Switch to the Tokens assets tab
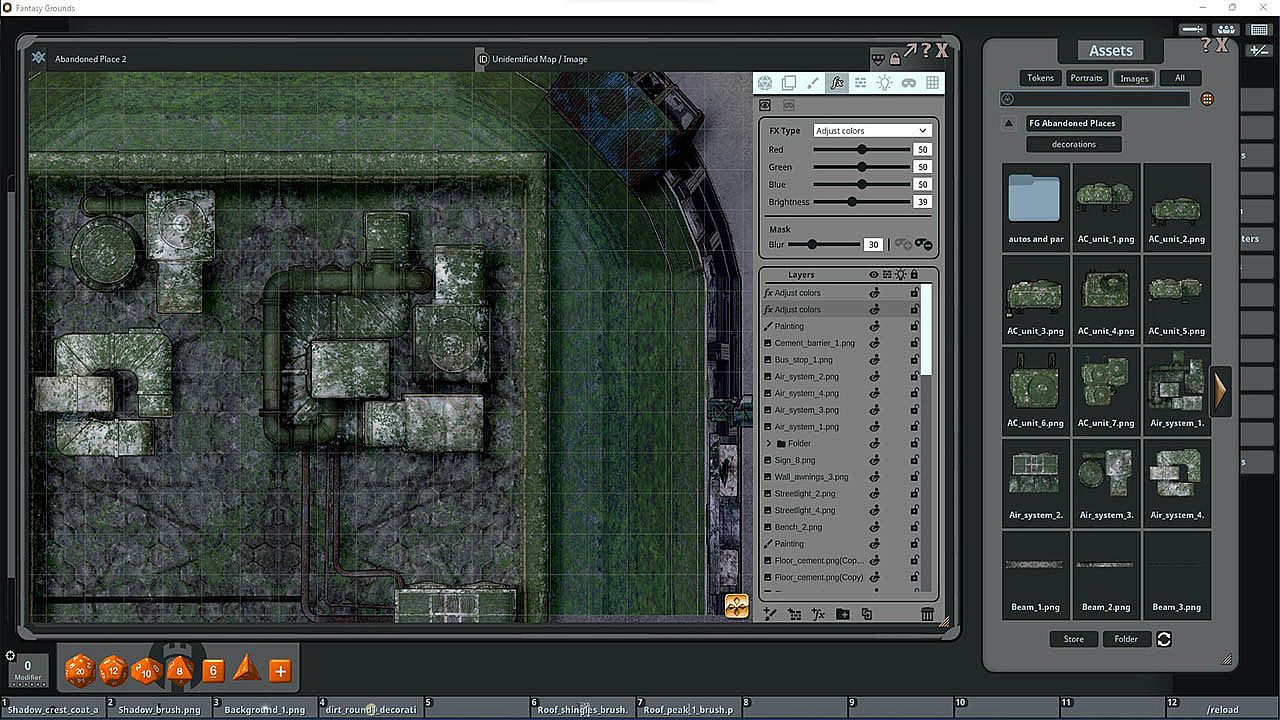This screenshot has width=1280, height=720. [1040, 78]
